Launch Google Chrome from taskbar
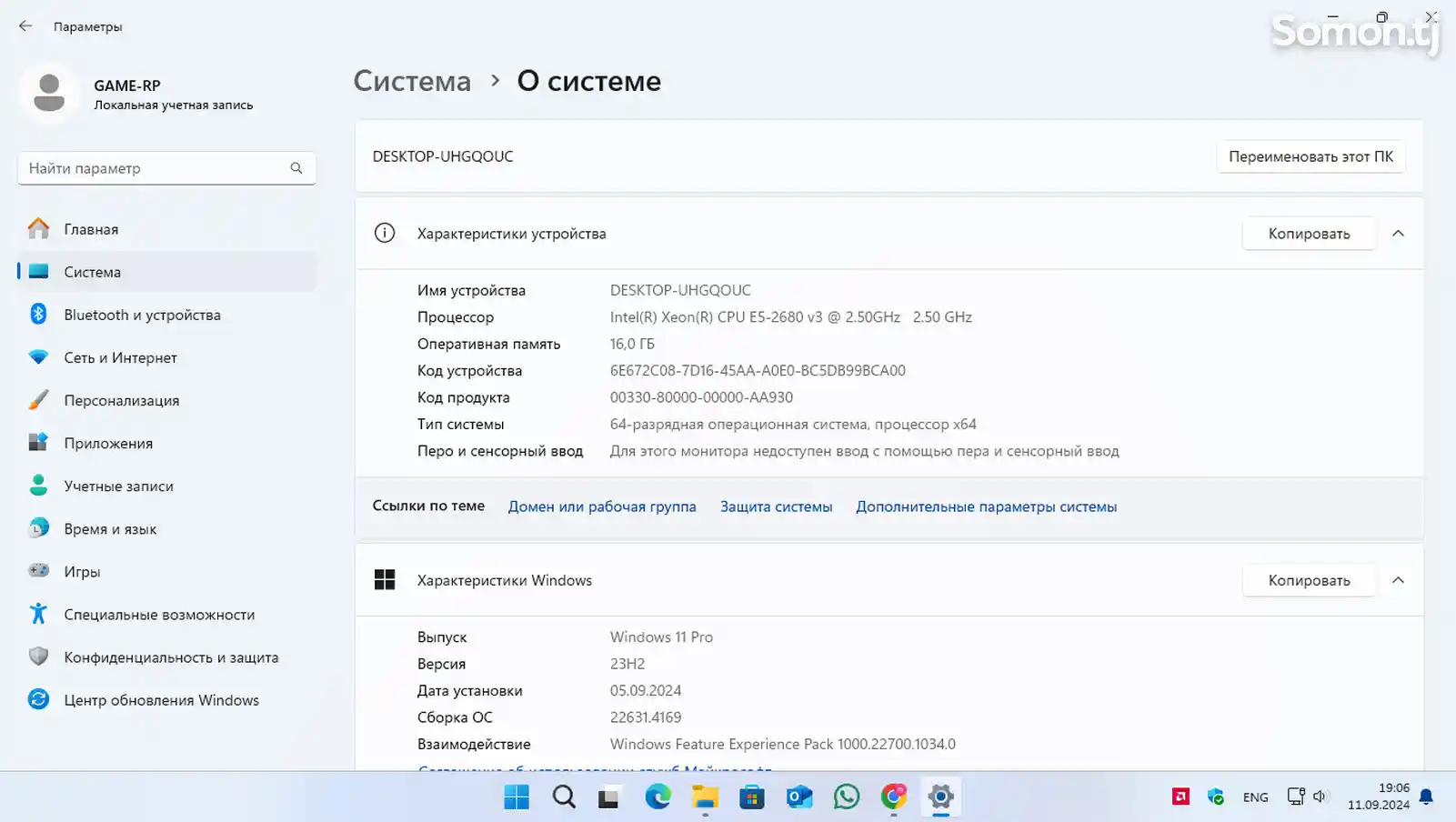Image resolution: width=1456 pixels, height=822 pixels. tap(894, 797)
